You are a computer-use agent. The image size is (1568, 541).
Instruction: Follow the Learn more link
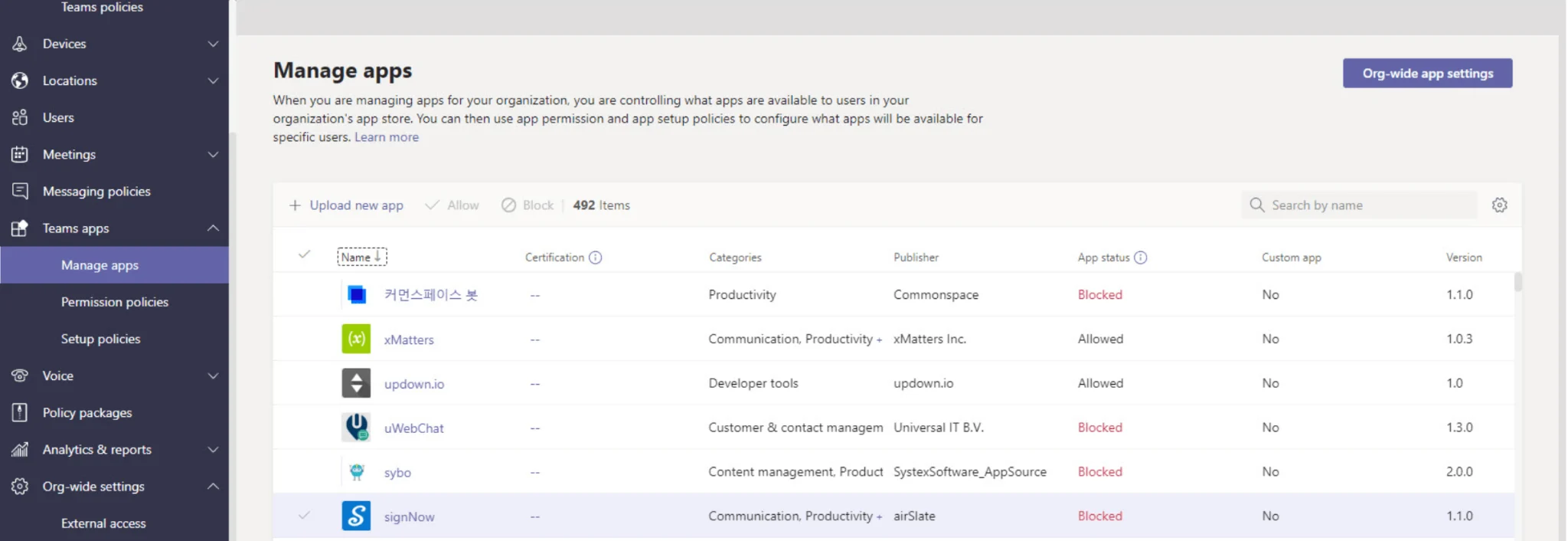point(387,137)
